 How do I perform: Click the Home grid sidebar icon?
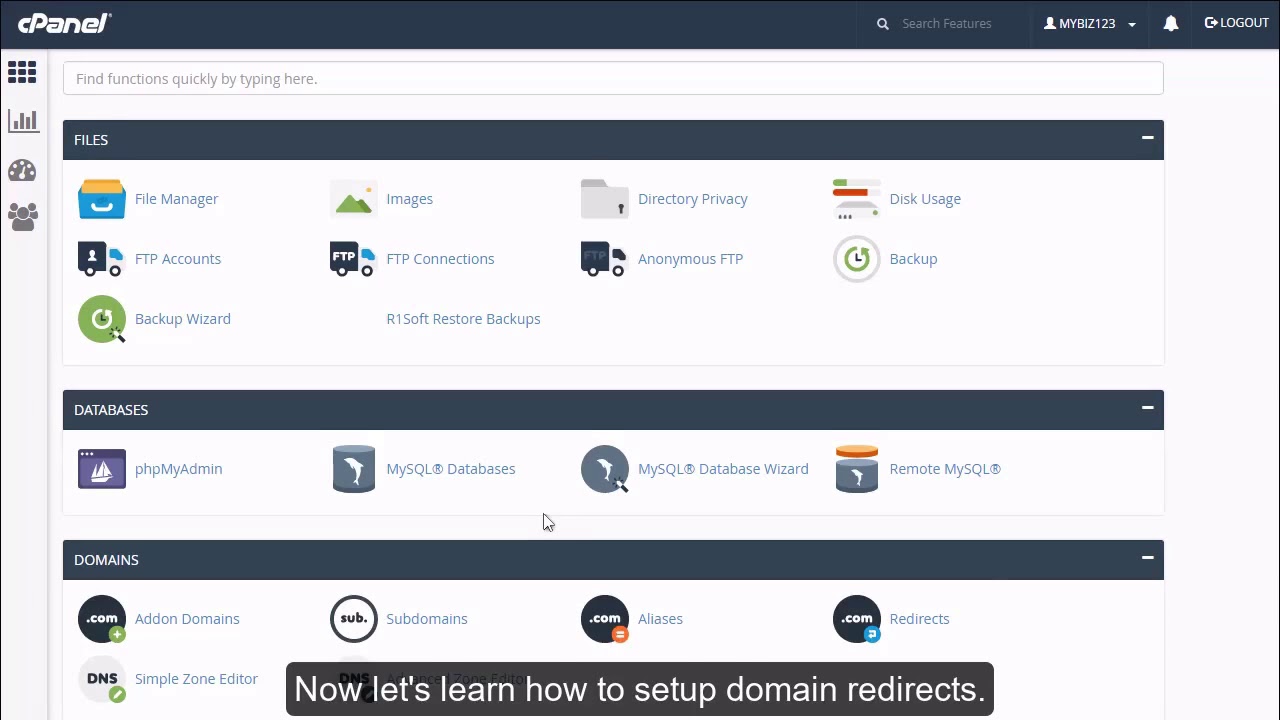[x=22, y=72]
